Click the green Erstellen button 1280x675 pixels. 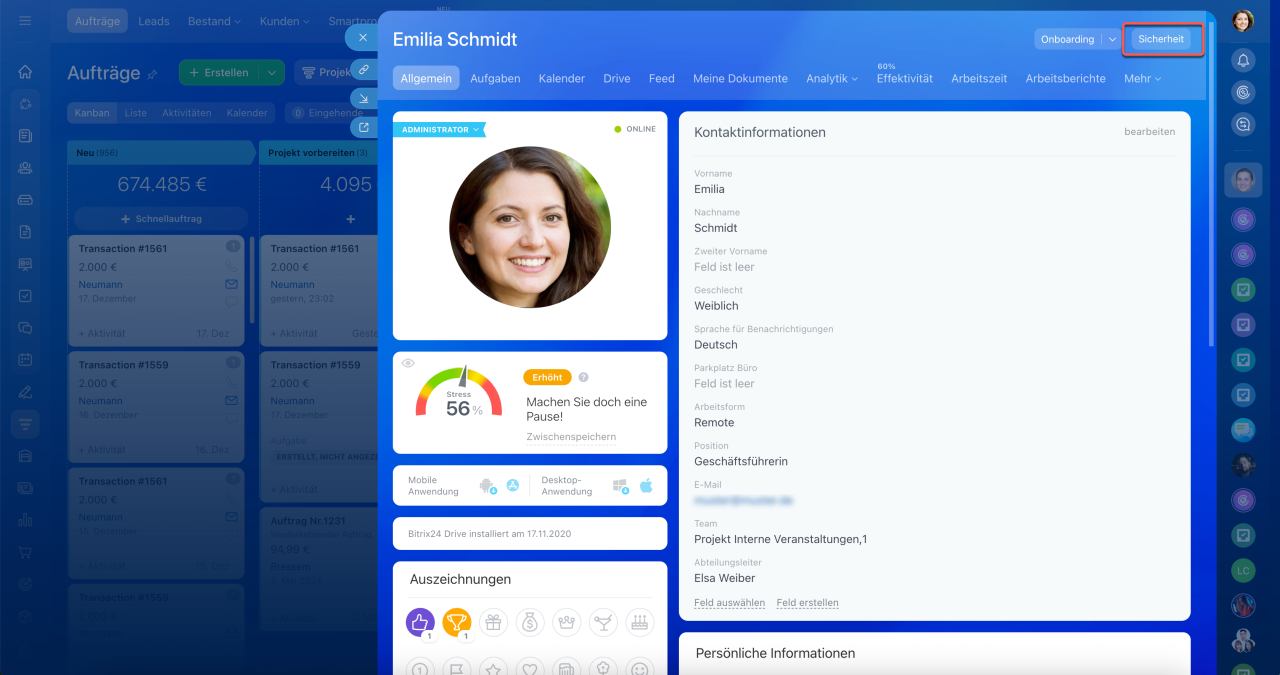tap(219, 73)
